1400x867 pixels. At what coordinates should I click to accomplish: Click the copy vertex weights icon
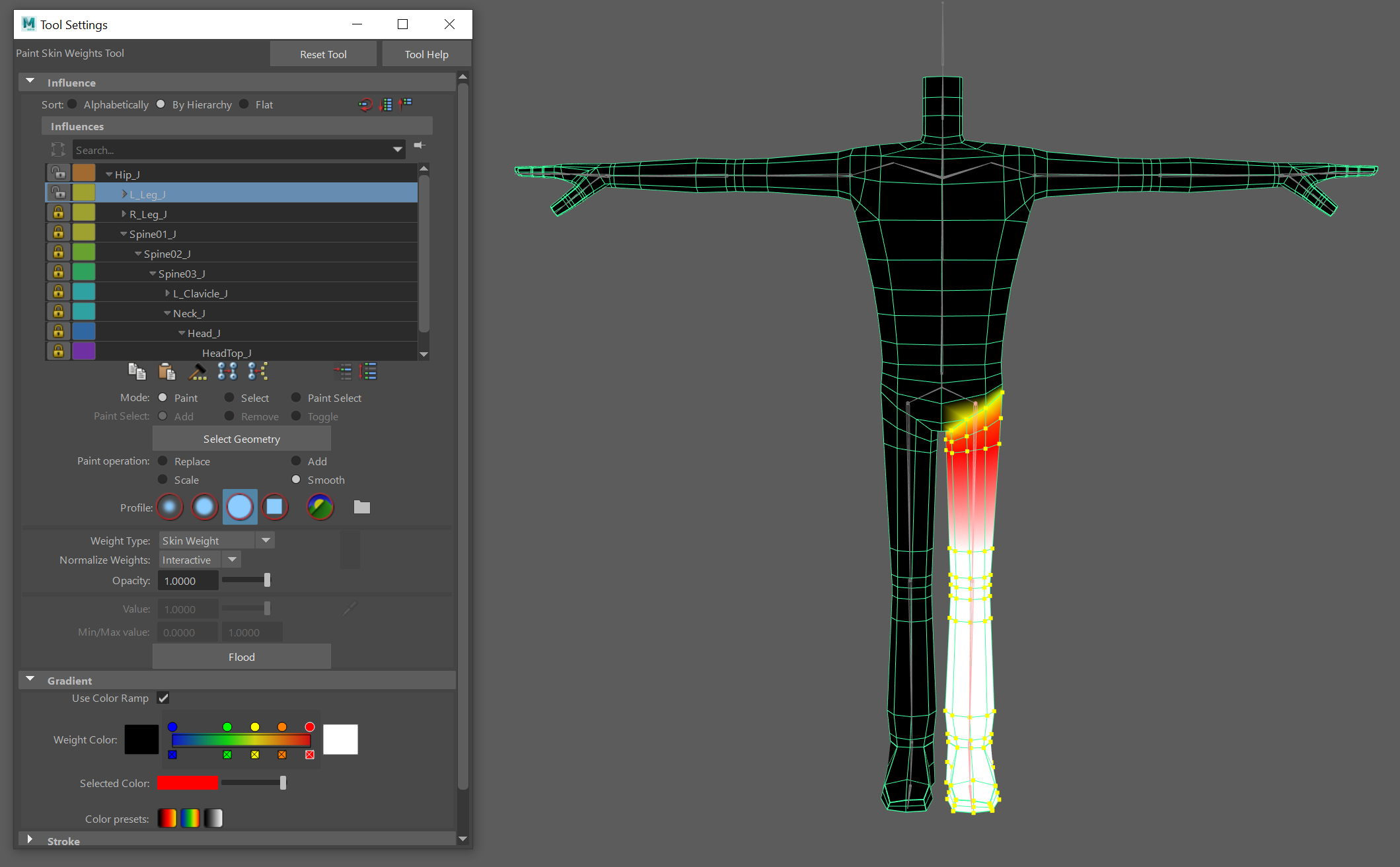[137, 371]
